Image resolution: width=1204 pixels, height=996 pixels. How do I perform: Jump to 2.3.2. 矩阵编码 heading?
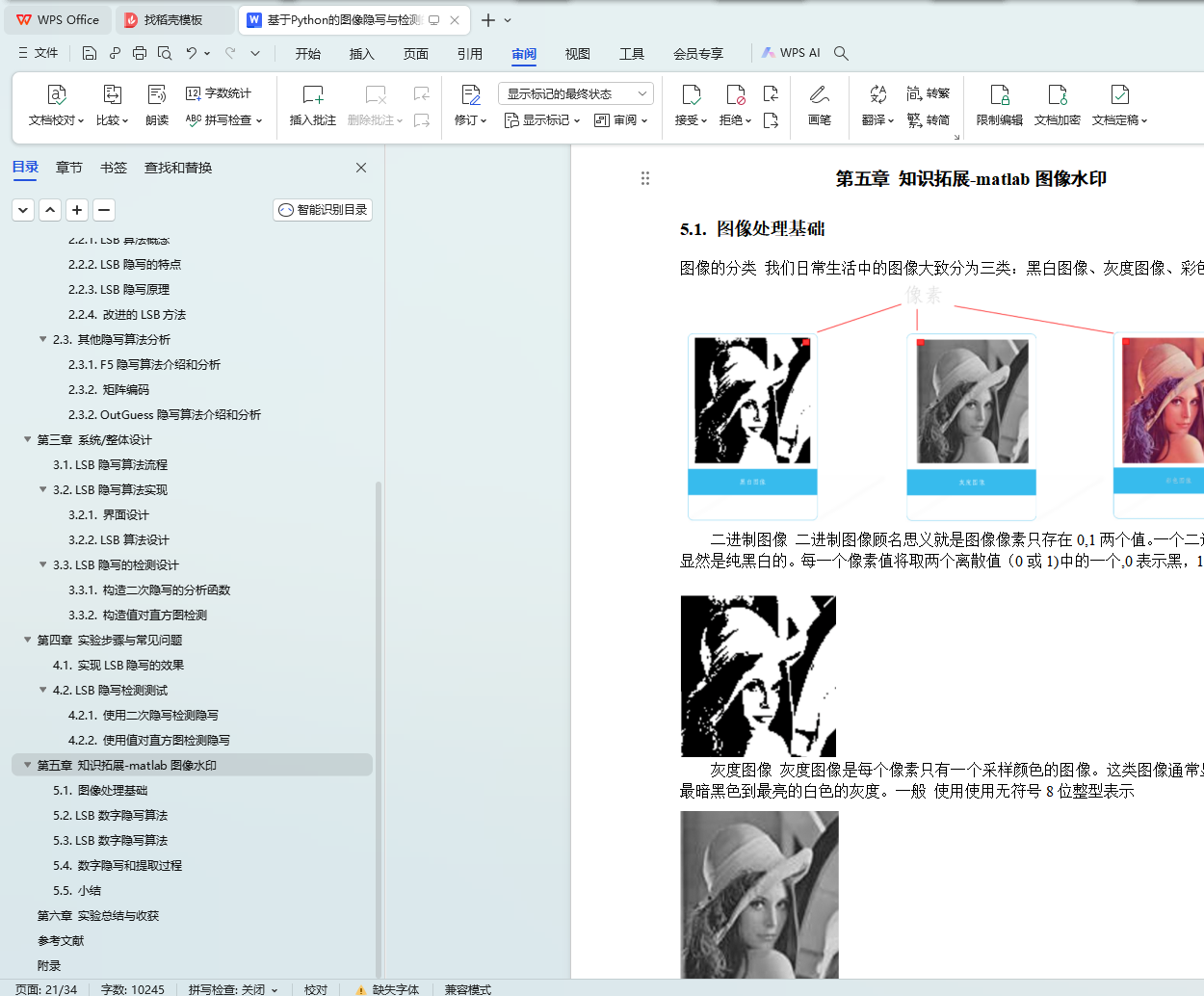point(109,389)
